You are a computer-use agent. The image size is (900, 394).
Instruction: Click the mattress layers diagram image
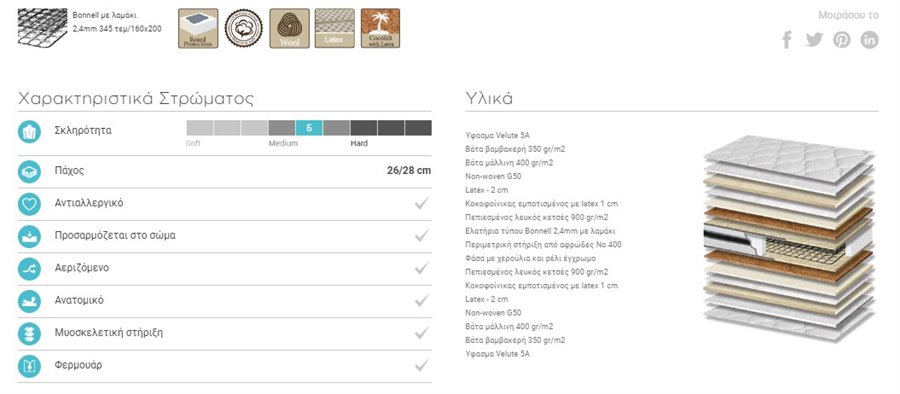pyautogui.click(x=790, y=238)
